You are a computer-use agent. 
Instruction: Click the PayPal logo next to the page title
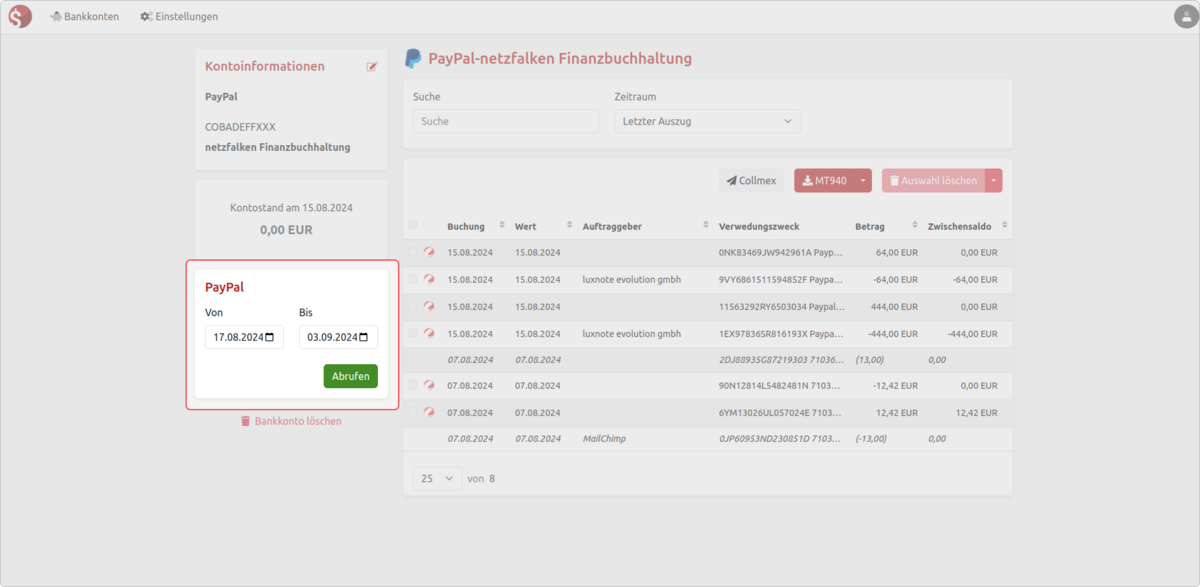413,59
